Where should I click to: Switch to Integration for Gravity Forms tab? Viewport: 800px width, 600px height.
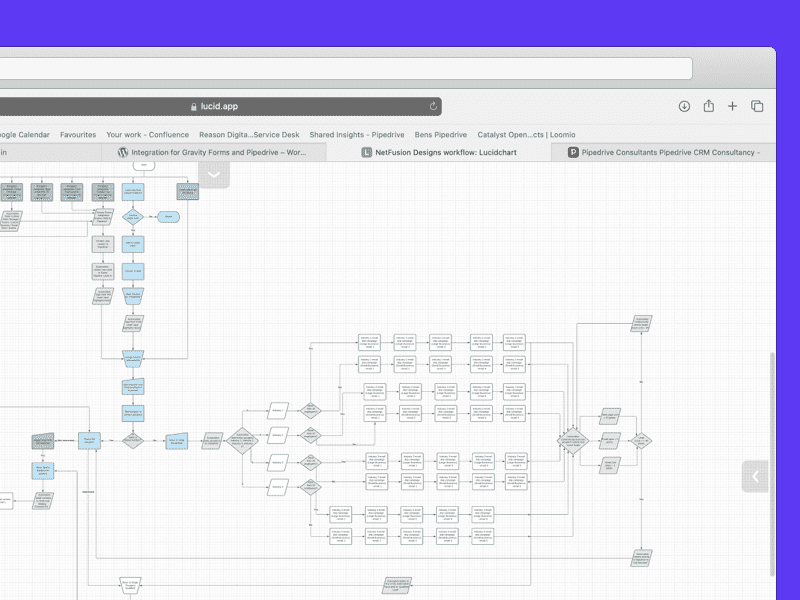click(213, 152)
